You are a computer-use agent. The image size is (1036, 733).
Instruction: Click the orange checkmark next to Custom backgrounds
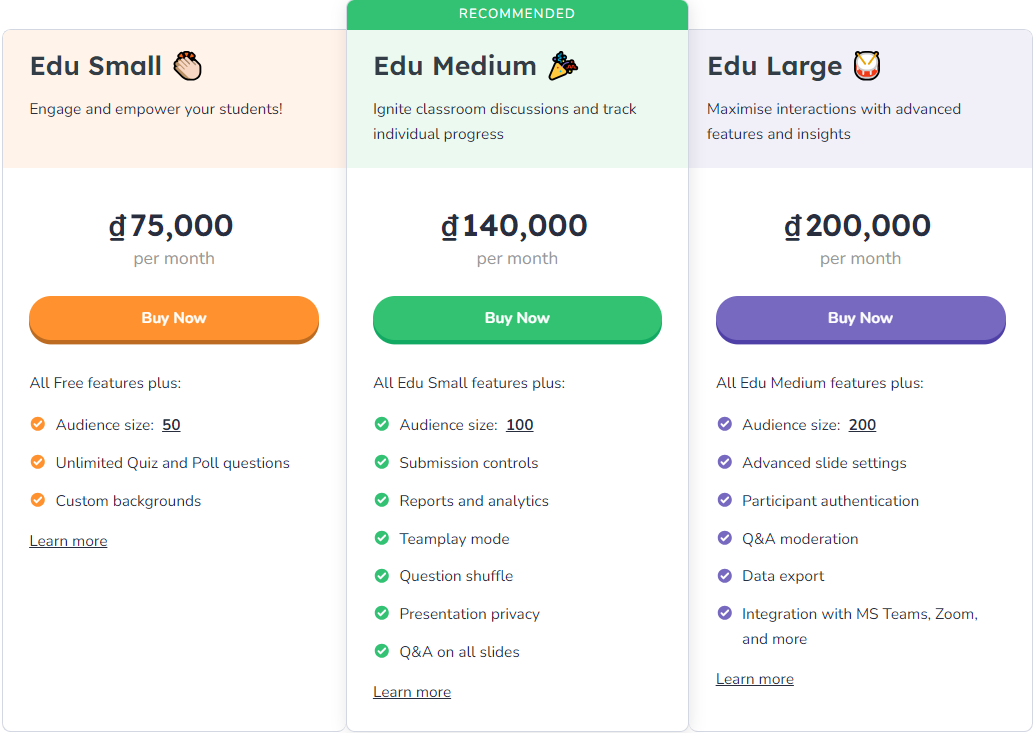tap(38, 500)
